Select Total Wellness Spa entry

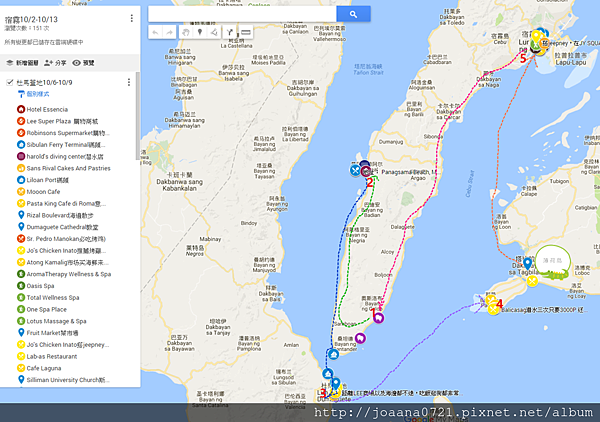[52, 298]
